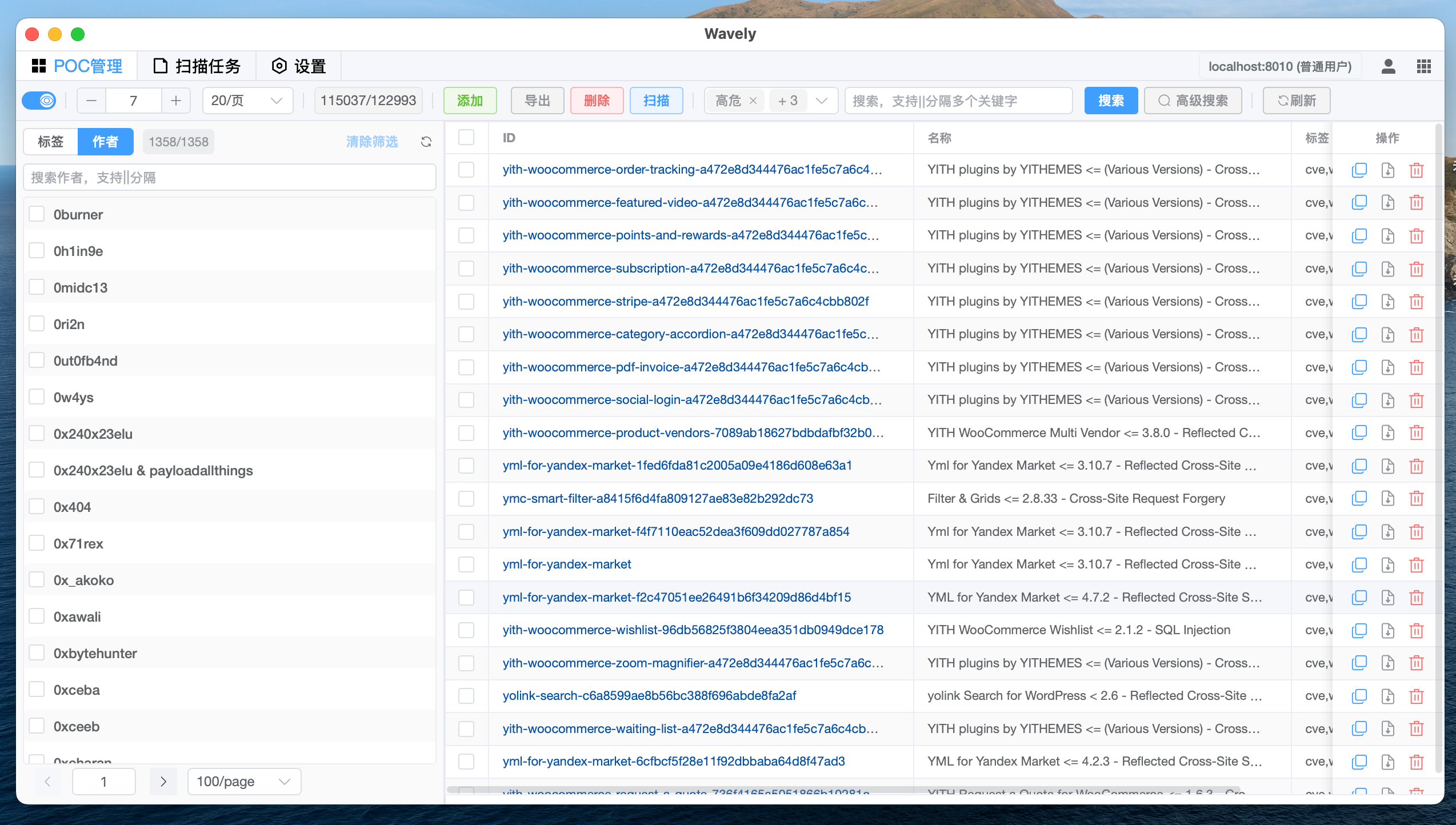
Task: Switch filter panel to 标签 tab
Action: click(51, 142)
